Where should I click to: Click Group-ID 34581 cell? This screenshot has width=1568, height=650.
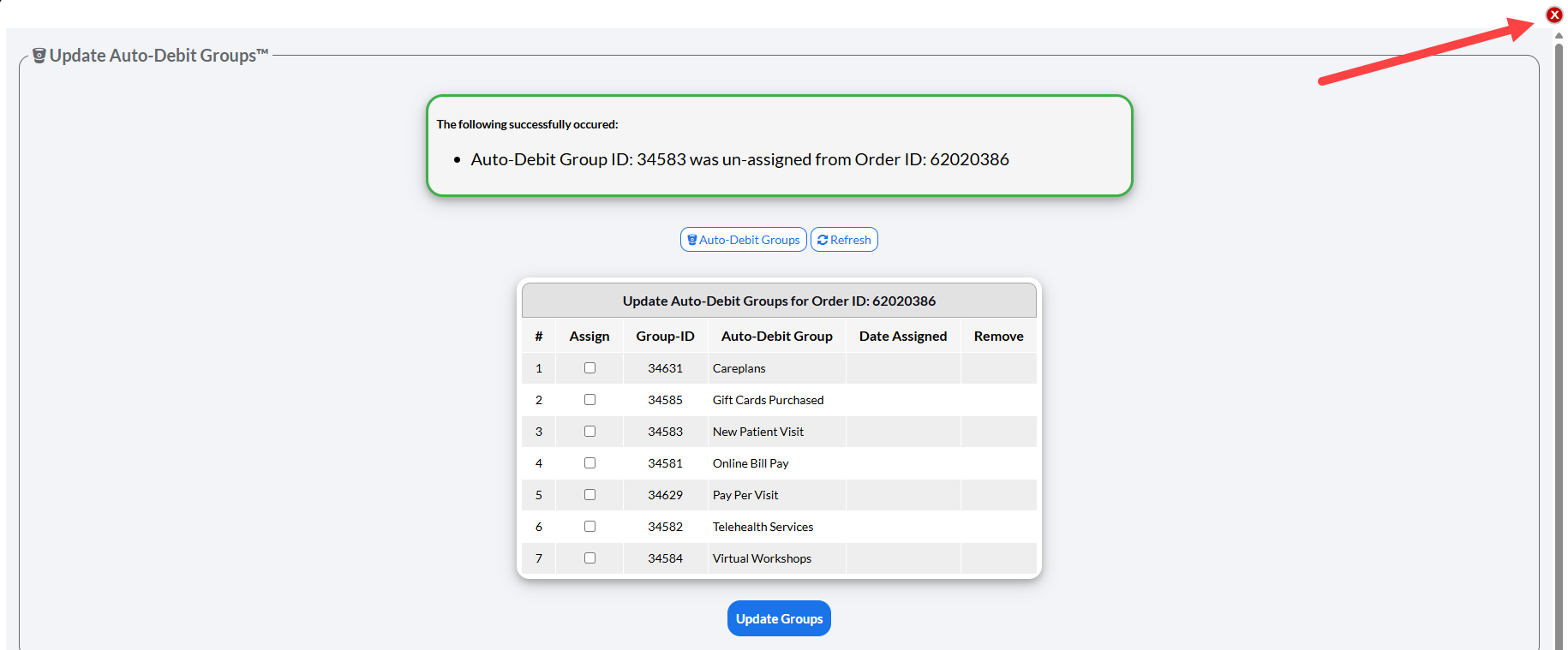click(665, 463)
